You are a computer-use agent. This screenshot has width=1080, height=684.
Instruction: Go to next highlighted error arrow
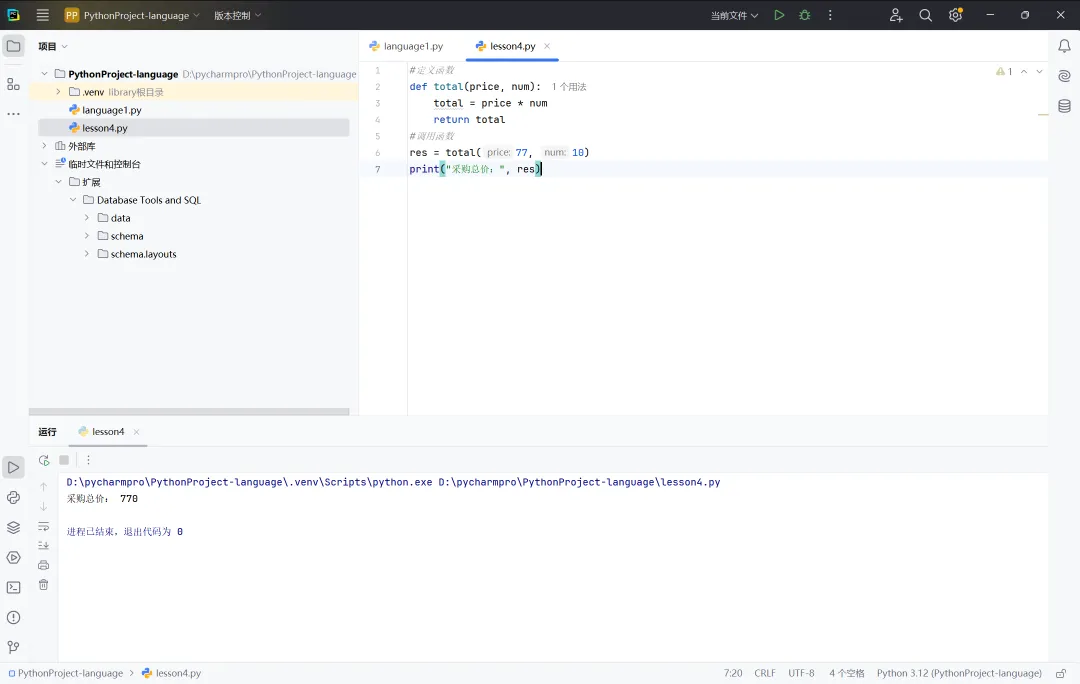[1039, 71]
